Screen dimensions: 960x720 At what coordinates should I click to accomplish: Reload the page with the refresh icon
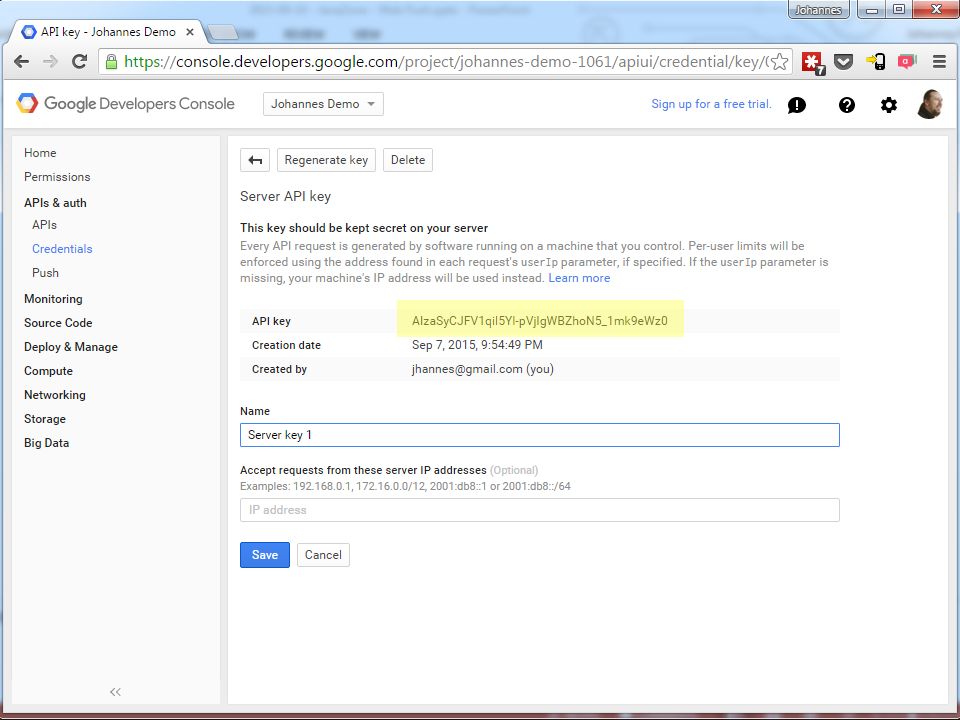tap(80, 61)
